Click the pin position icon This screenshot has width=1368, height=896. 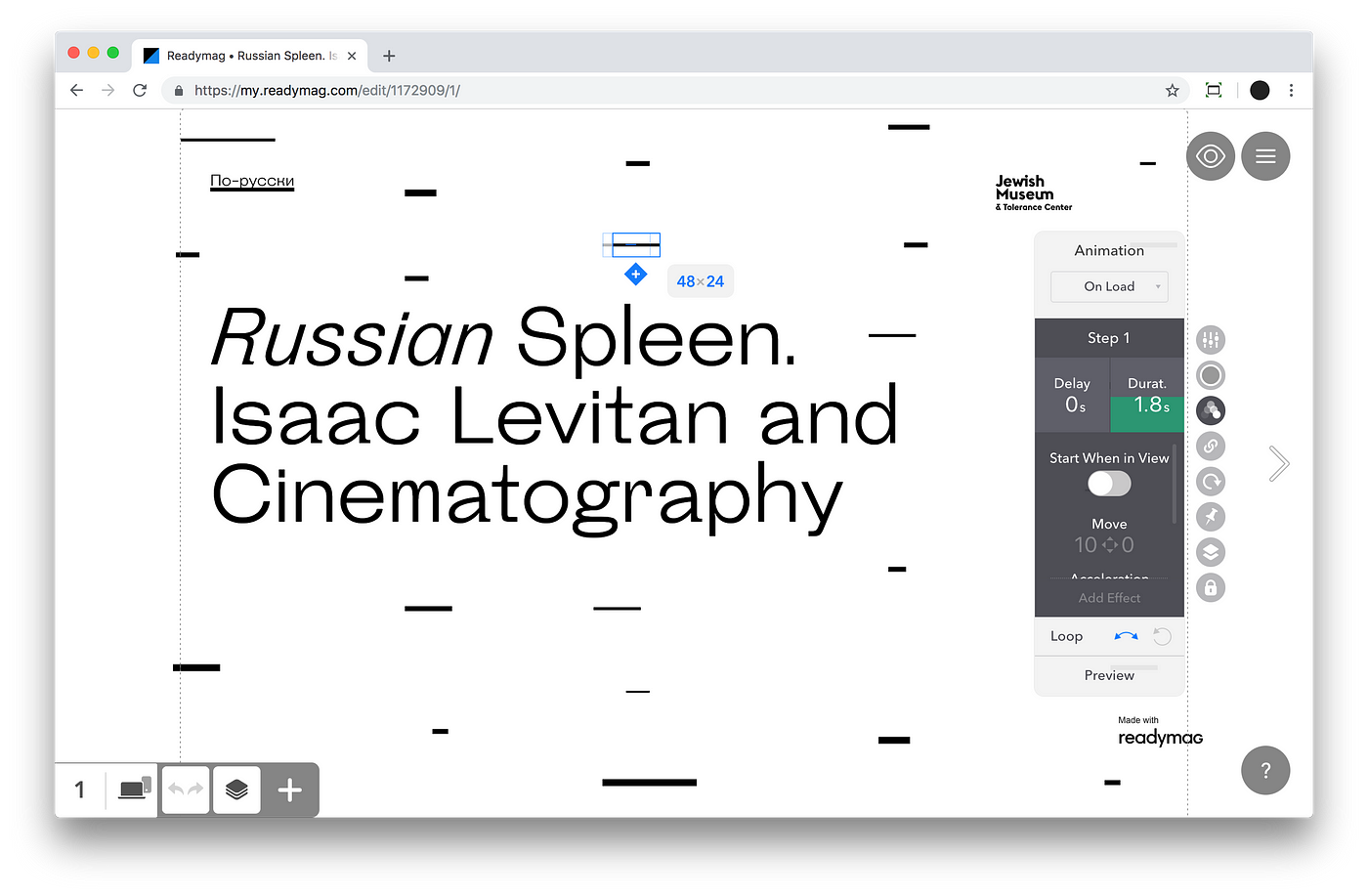click(1211, 516)
